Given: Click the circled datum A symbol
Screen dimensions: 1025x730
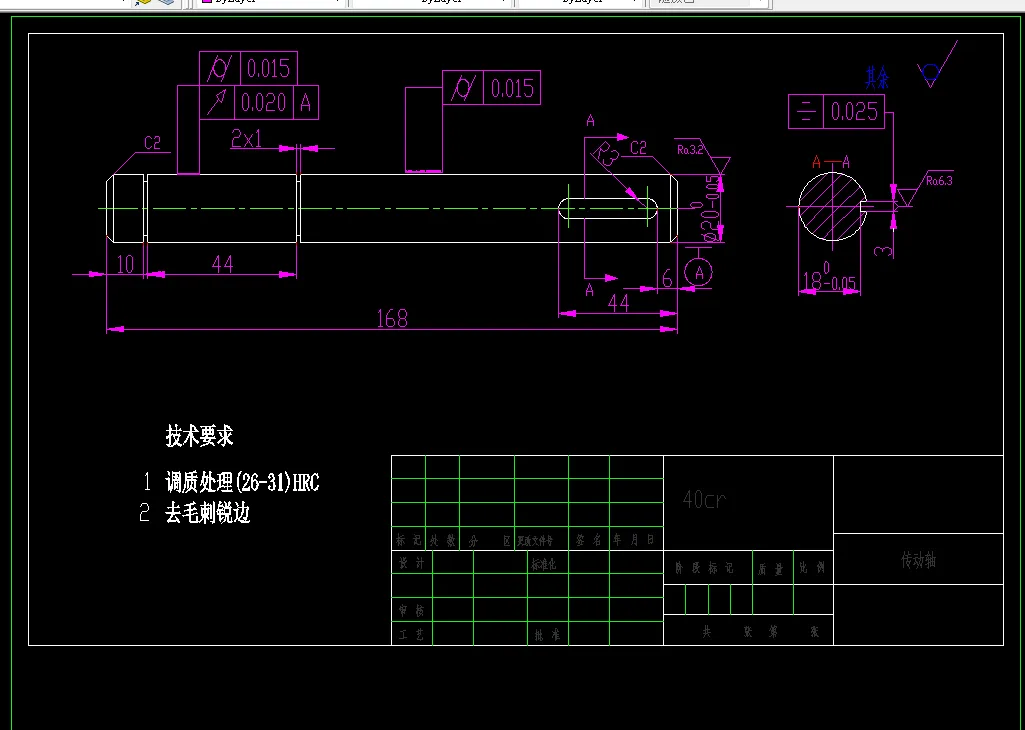Looking at the screenshot, I should click(699, 272).
